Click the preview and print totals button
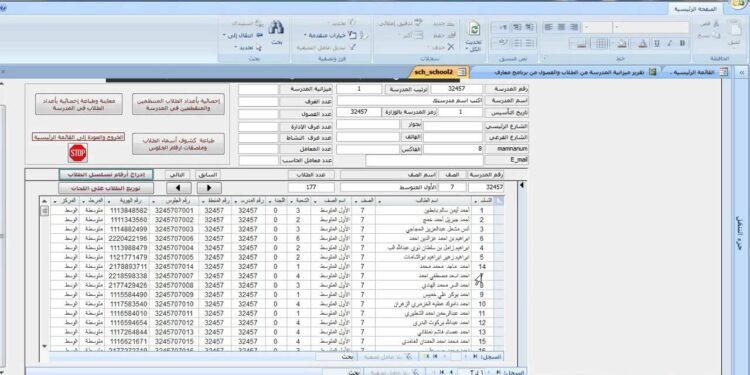This screenshot has width=750, height=375. [79, 104]
